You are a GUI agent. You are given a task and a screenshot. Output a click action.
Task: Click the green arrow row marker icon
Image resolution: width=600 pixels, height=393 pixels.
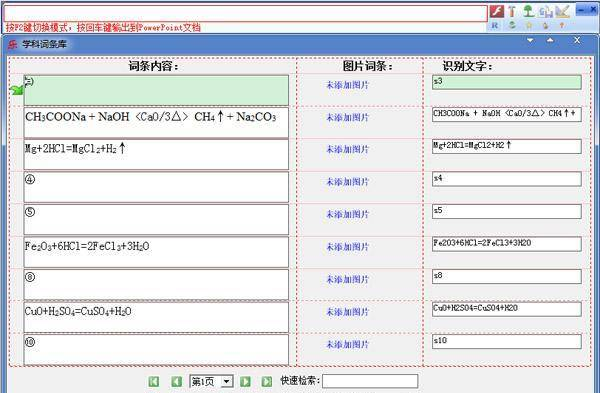click(16, 90)
